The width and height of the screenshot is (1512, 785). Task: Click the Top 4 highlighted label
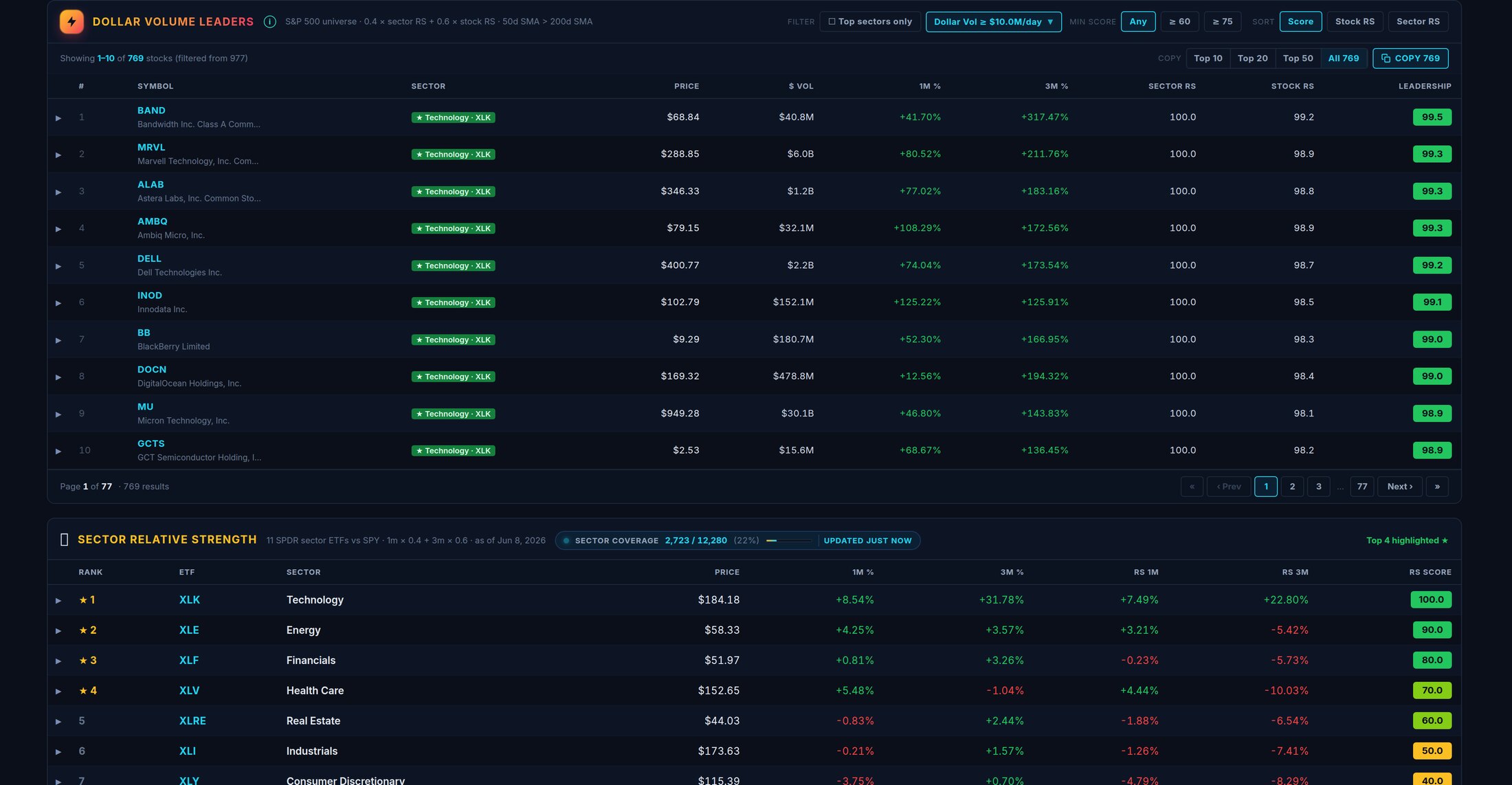pos(1407,541)
